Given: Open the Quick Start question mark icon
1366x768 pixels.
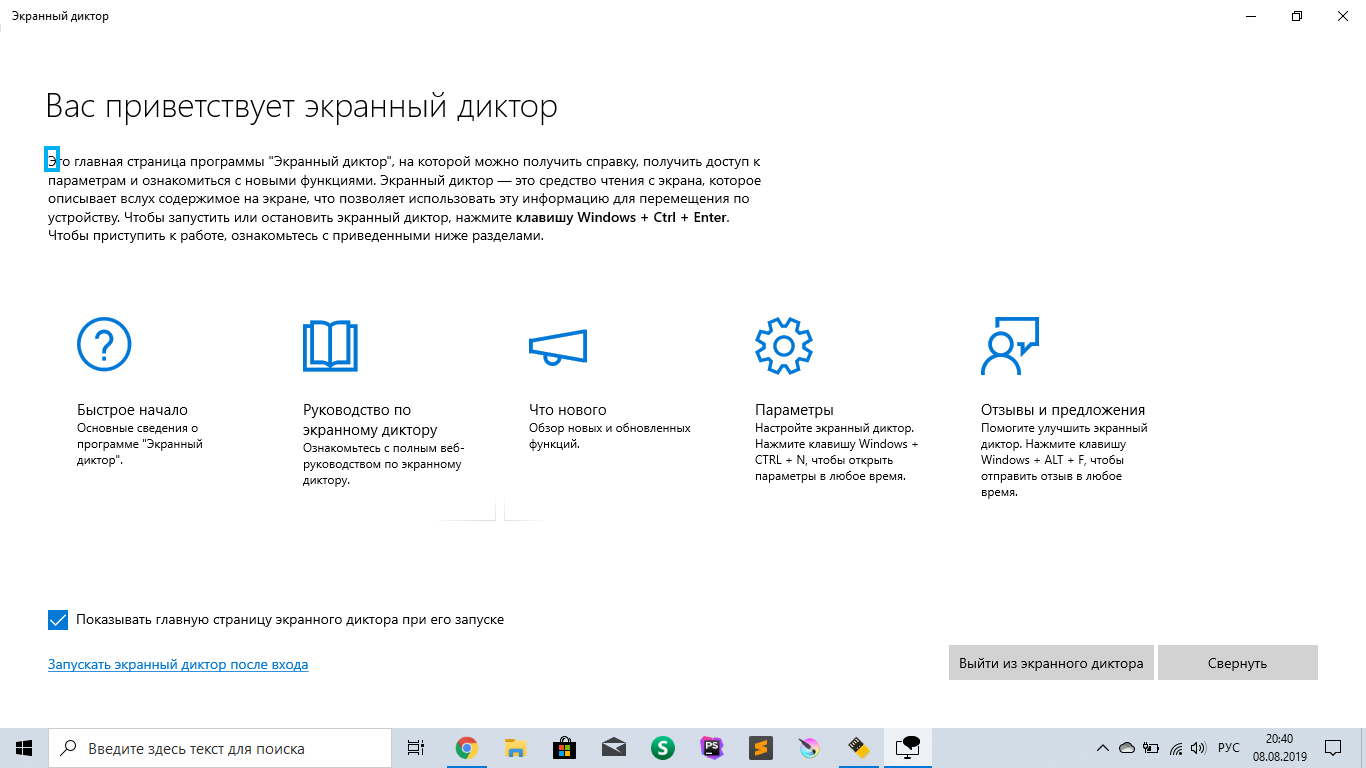Looking at the screenshot, I should pyautogui.click(x=104, y=345).
